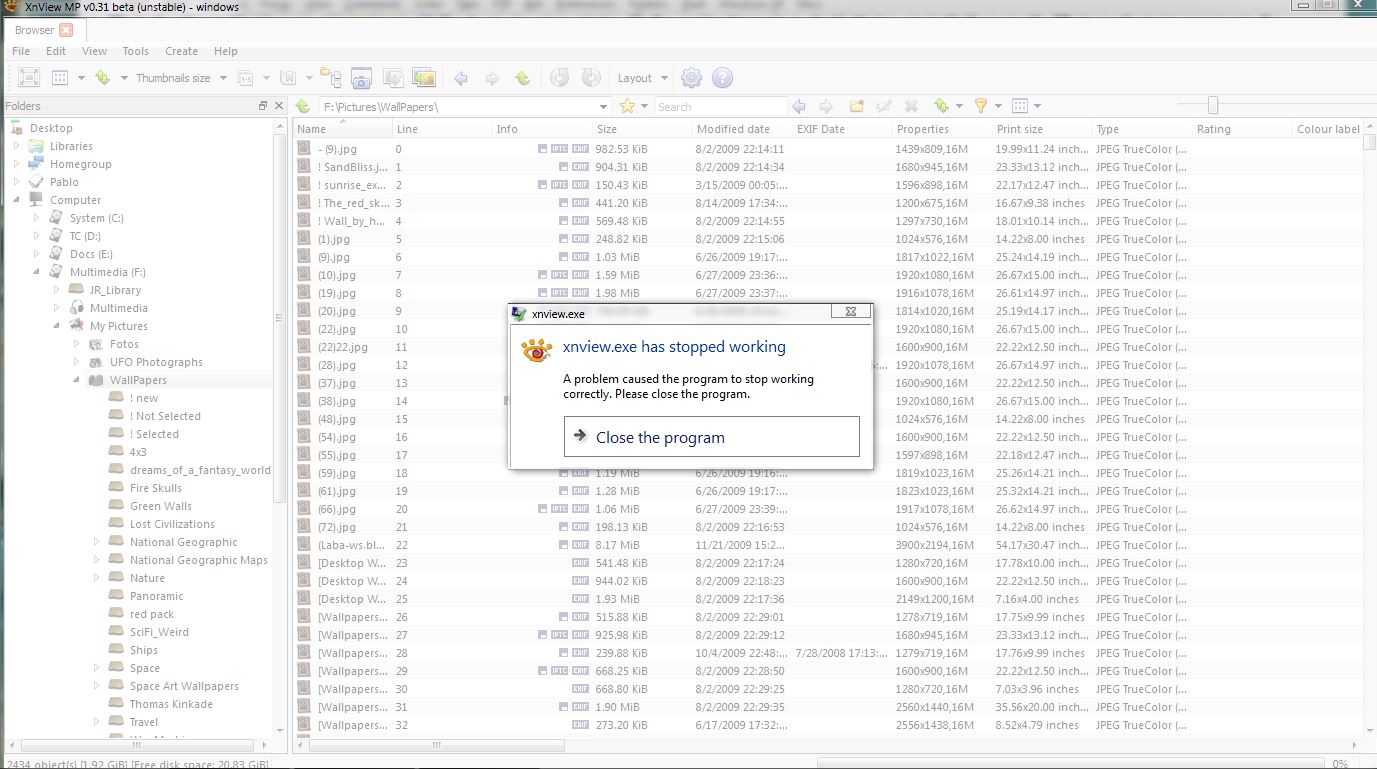Click the view mode grid icon in the file toolbar
This screenshot has width=1377, height=769.
pos(1020,106)
